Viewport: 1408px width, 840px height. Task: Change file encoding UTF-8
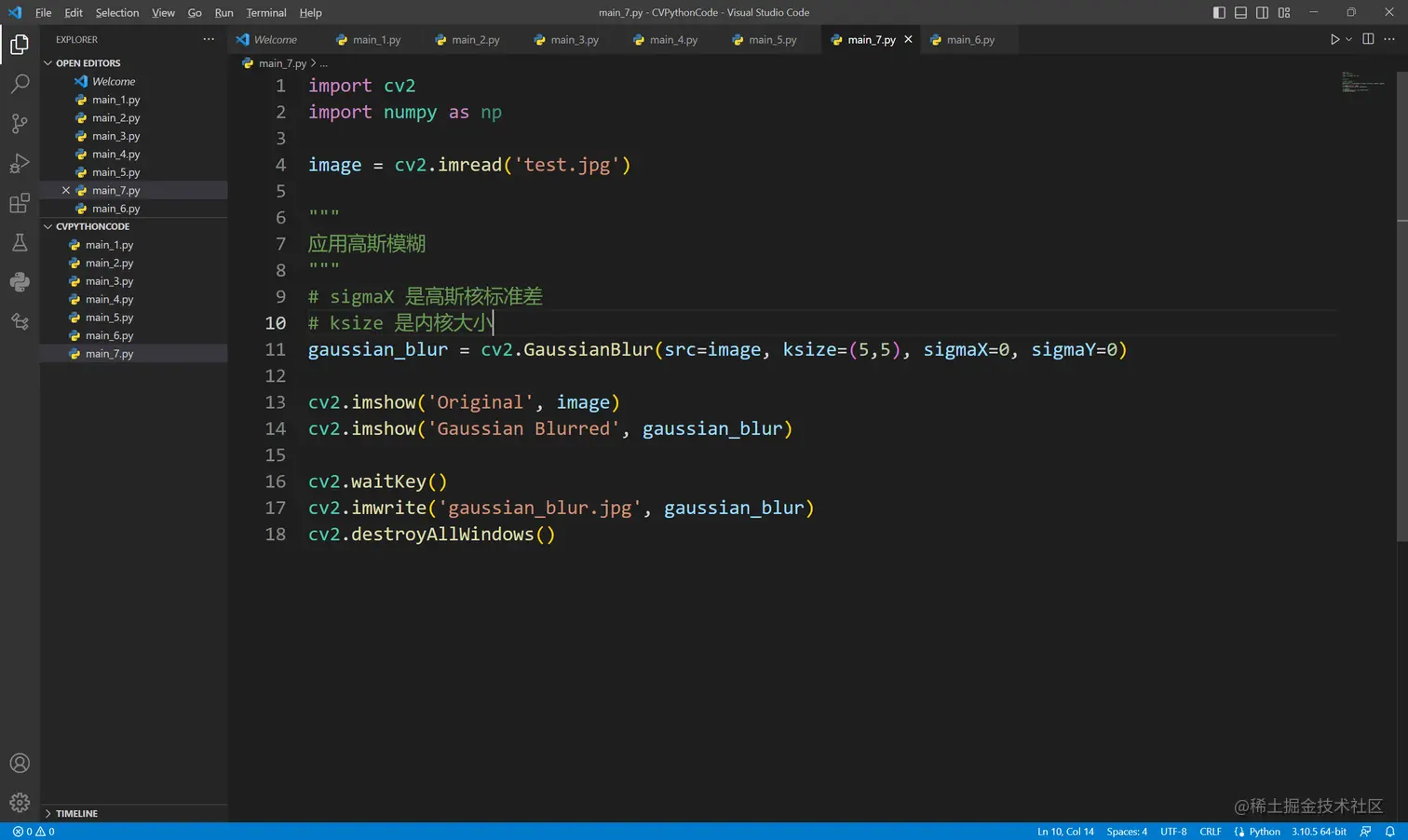(x=1173, y=832)
